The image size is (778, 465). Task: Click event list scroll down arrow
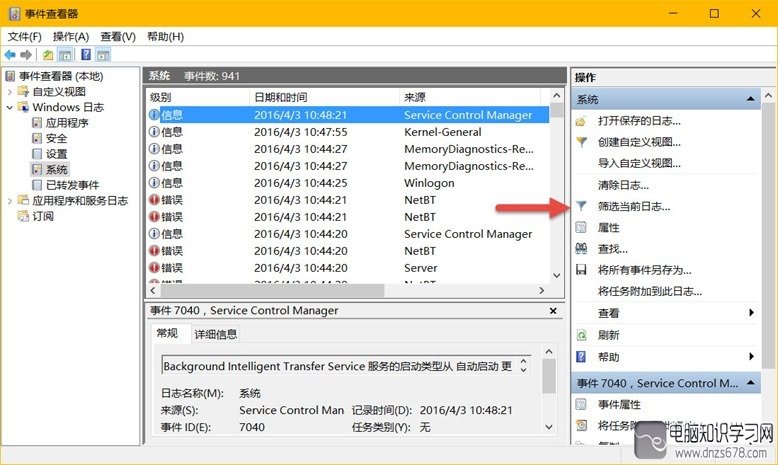[557, 275]
